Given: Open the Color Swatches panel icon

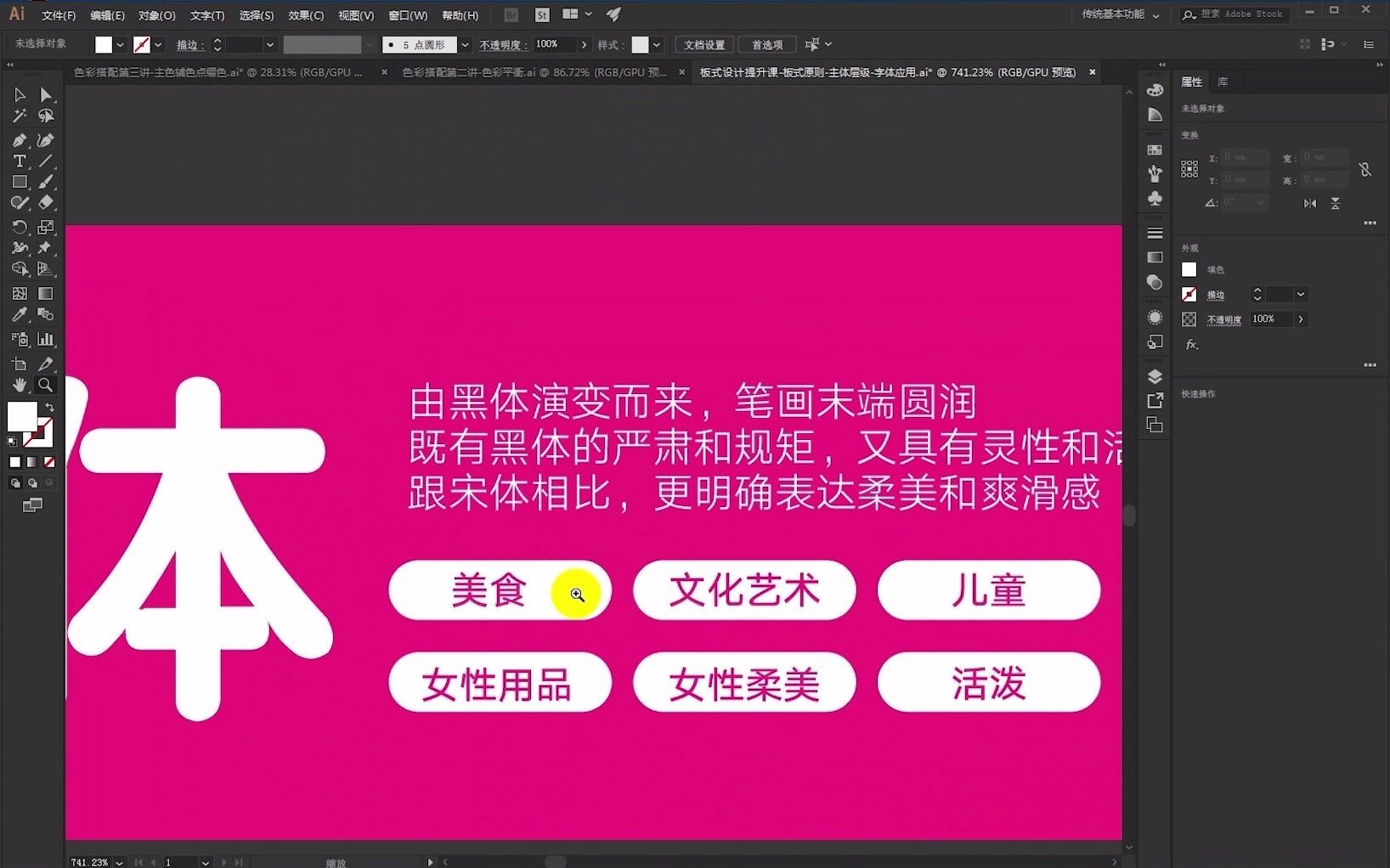Looking at the screenshot, I should [1154, 149].
